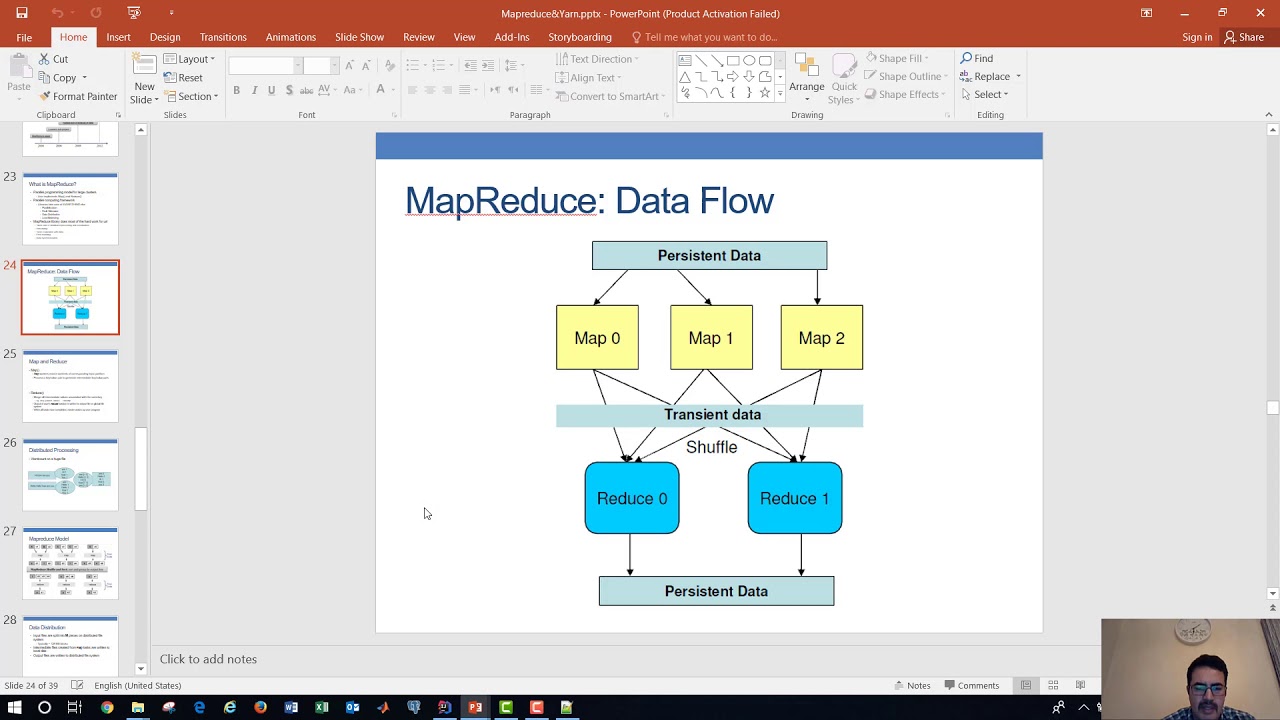The height and width of the screenshot is (720, 1280).
Task: Open the Slide Show tab
Action: (x=359, y=37)
